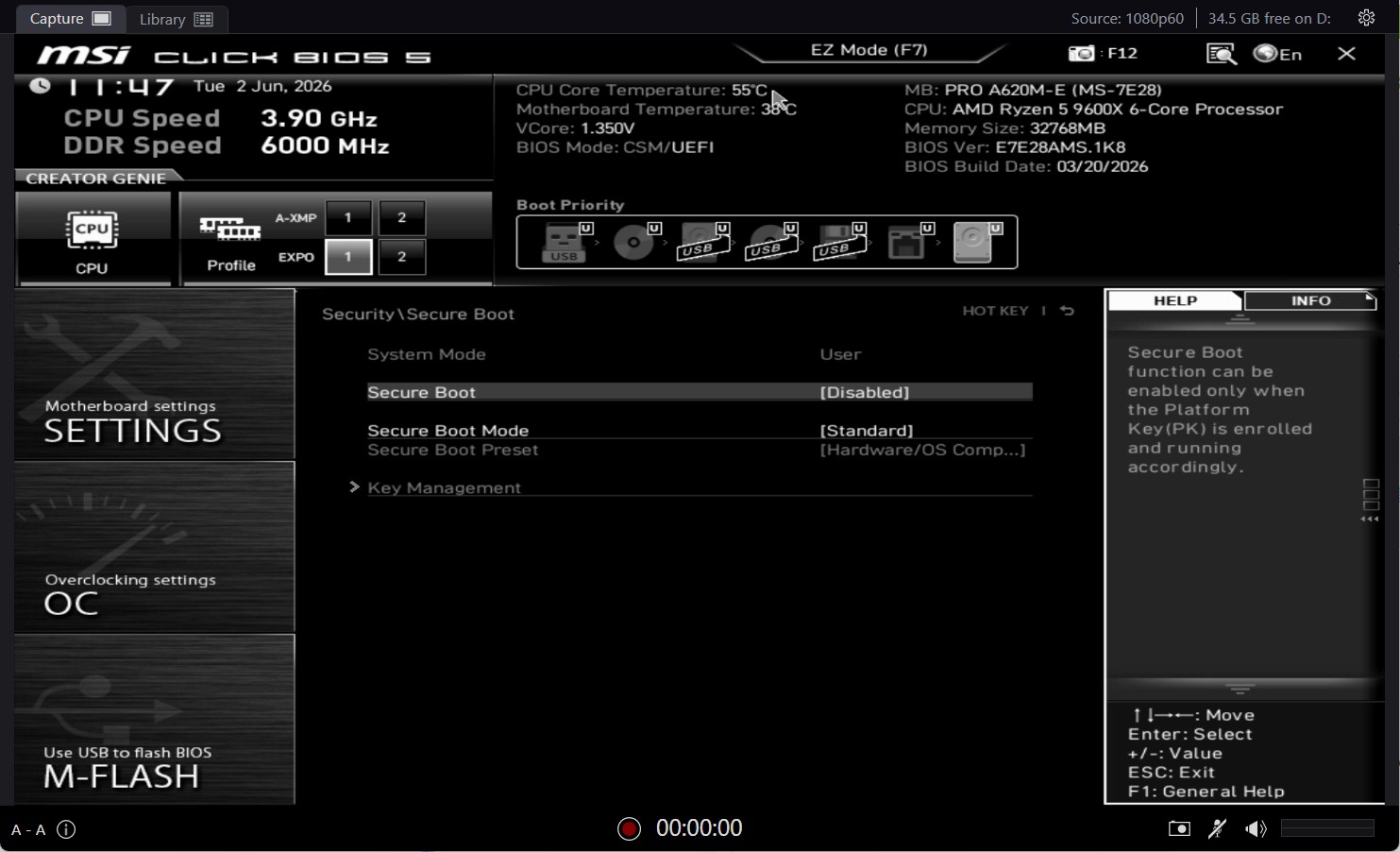Click the Secure Boot Preset value
1400x852 pixels.
click(x=922, y=450)
